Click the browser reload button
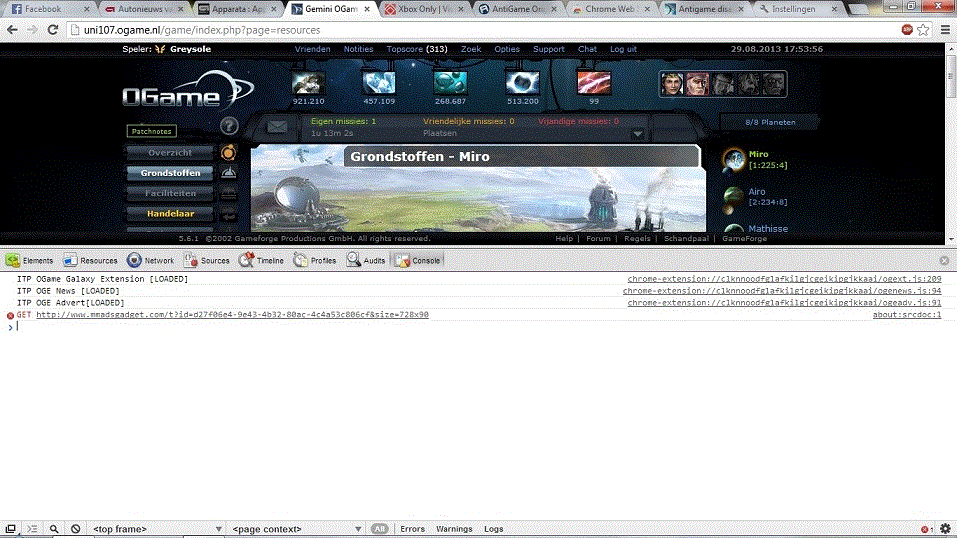The image size is (957, 538). click(53, 29)
